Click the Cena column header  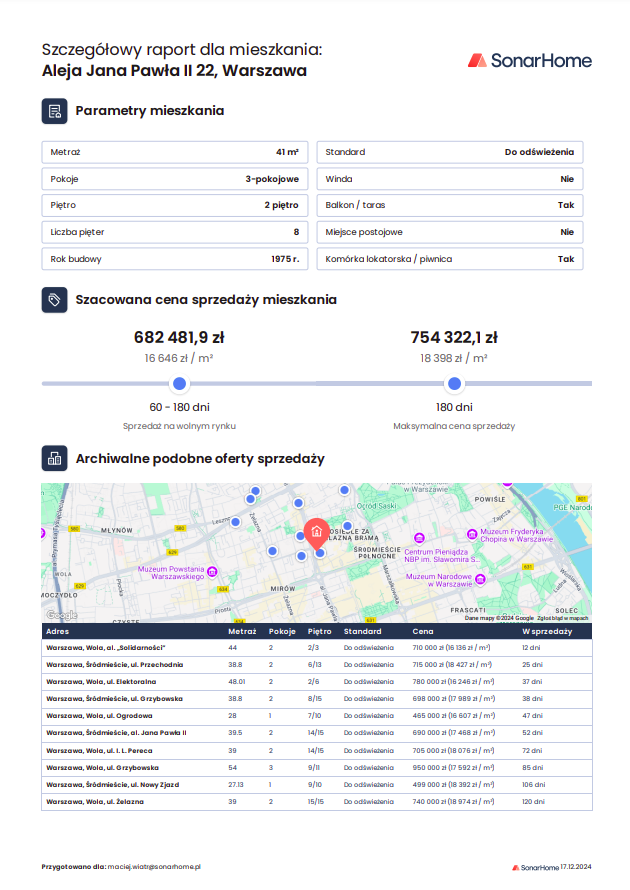[x=423, y=632]
